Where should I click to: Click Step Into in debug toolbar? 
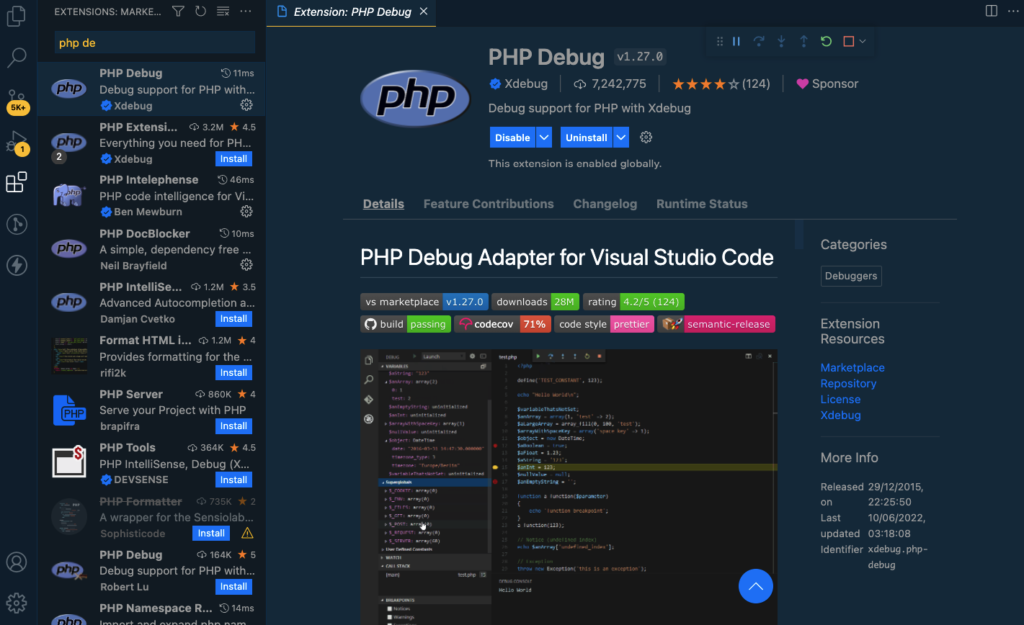pos(781,41)
